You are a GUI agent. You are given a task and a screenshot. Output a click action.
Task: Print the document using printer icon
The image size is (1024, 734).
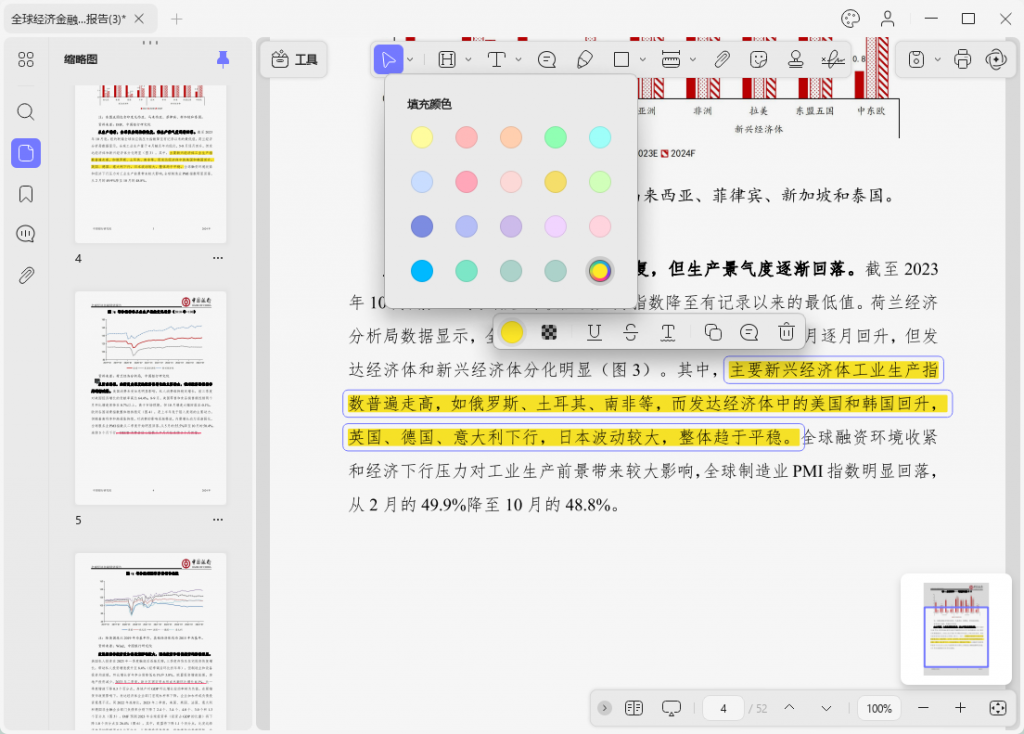[x=962, y=59]
